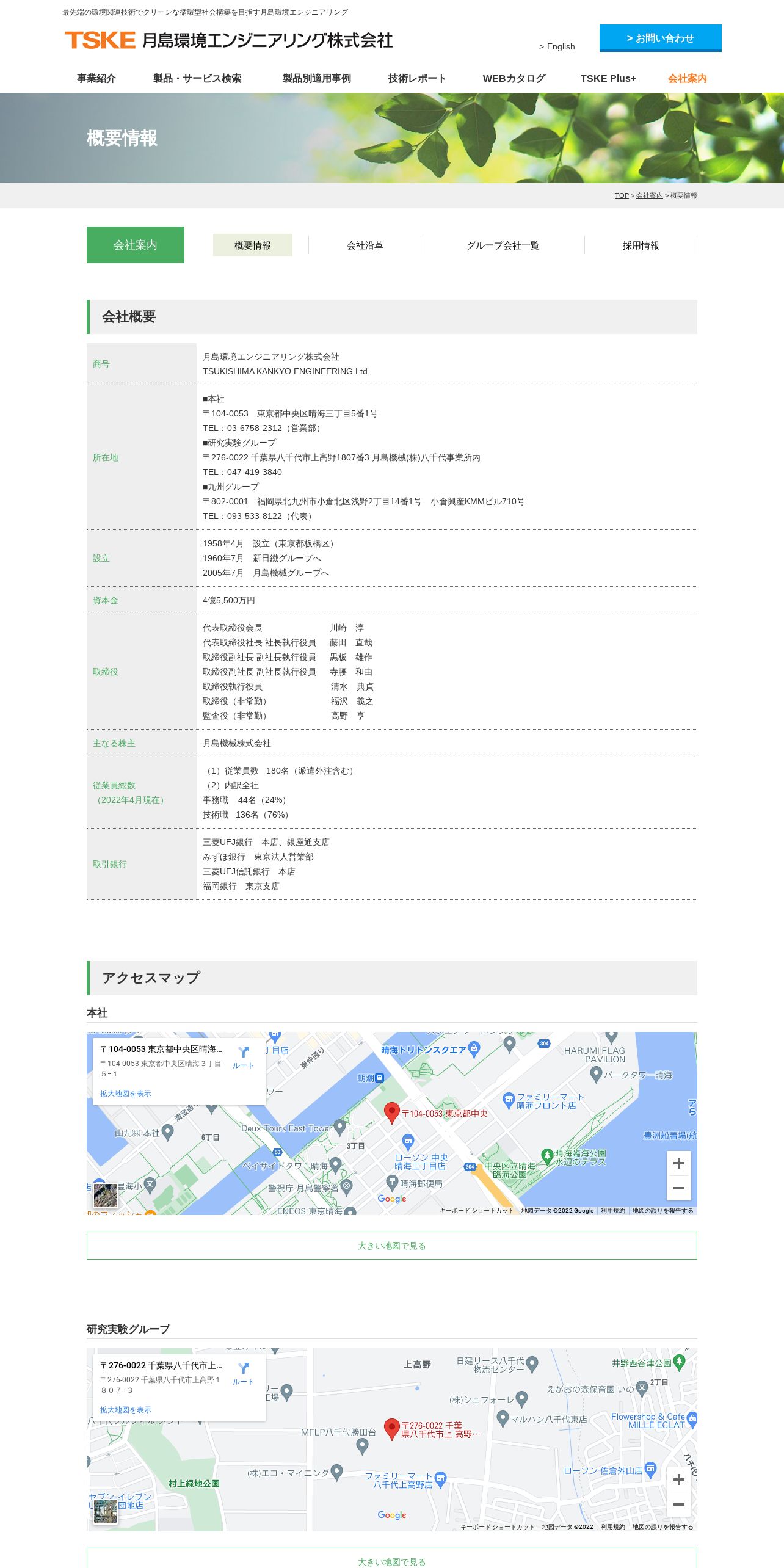Select the 概要情報 sub tab
784x1568 pixels.
click(253, 245)
